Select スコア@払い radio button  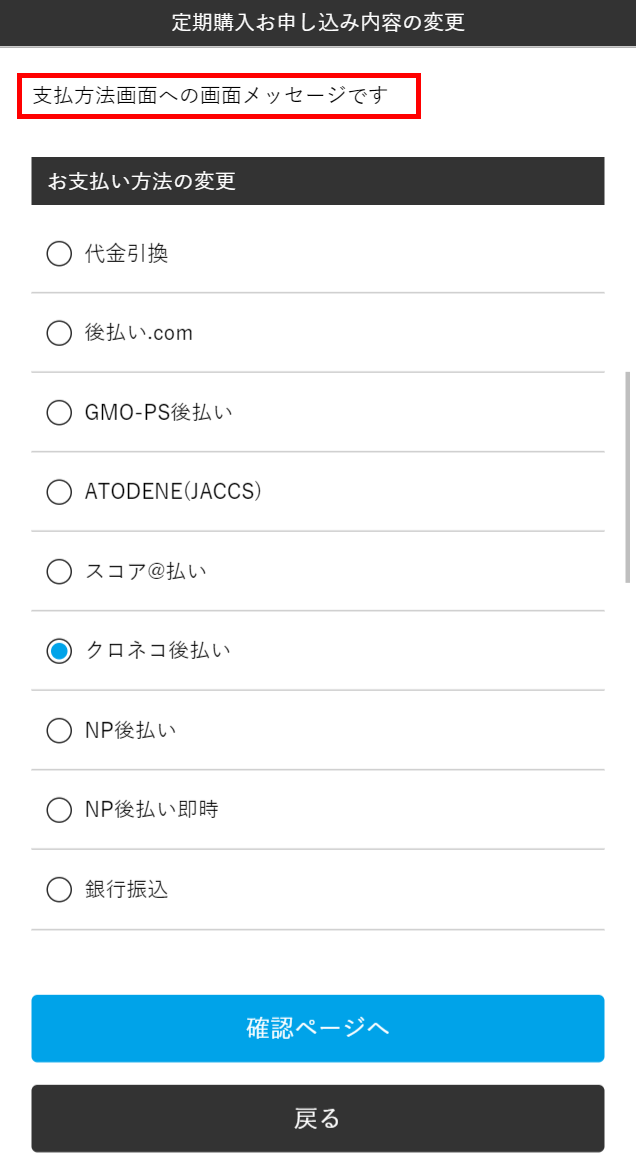pyautogui.click(x=59, y=571)
